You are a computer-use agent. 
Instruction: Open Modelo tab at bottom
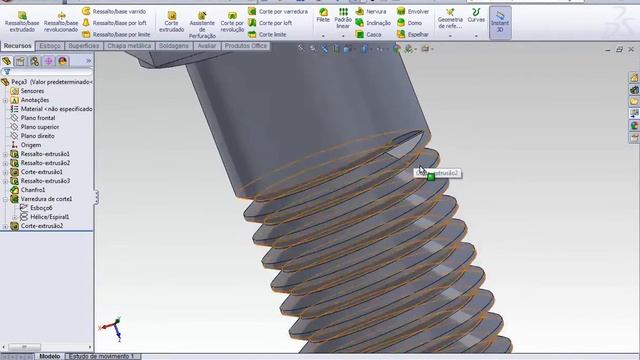[49, 356]
